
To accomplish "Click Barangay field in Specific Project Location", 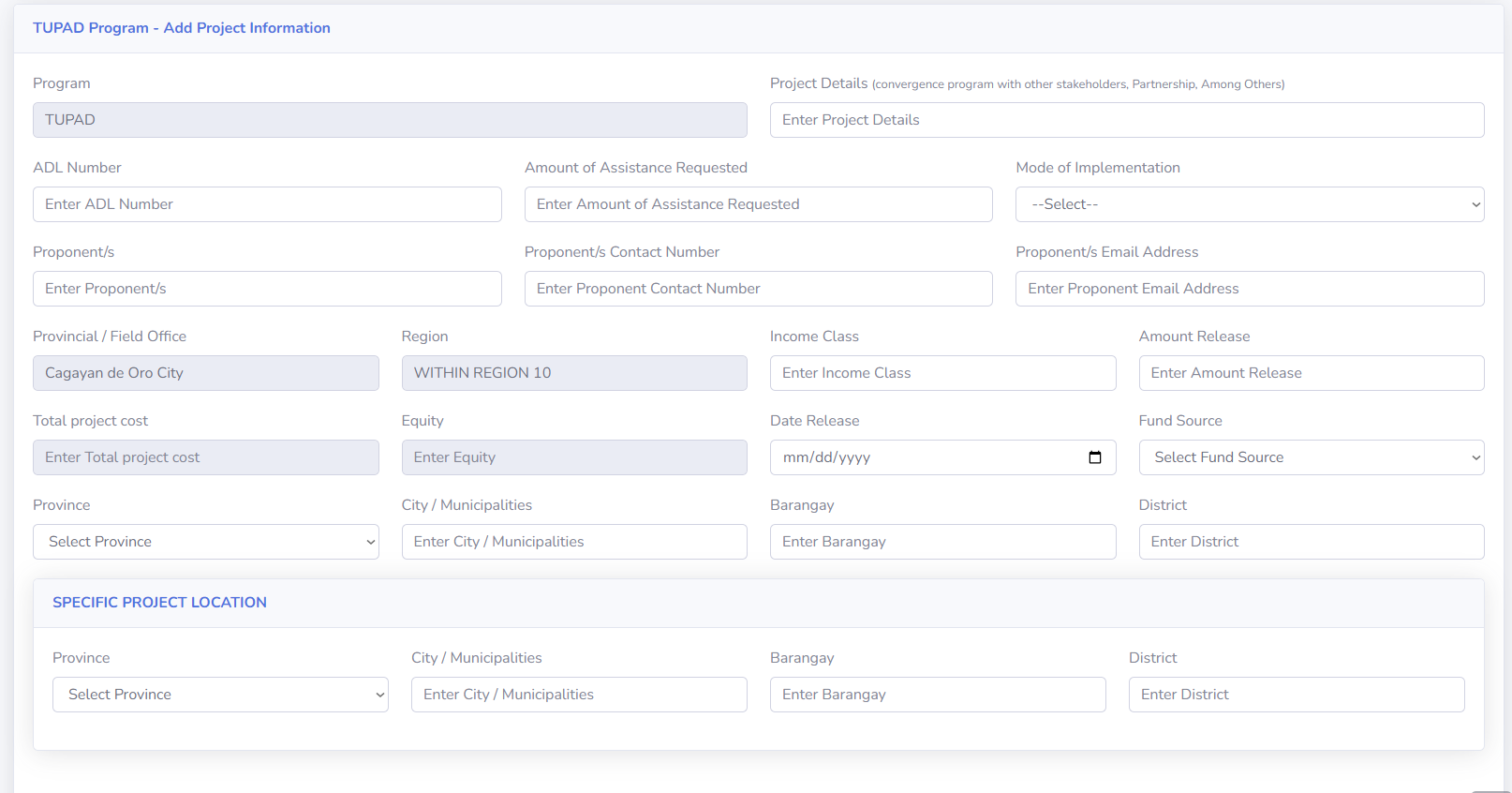I will coord(938,695).
